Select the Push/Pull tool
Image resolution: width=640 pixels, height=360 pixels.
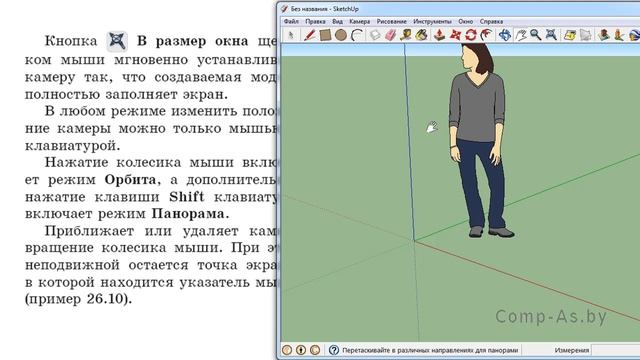pyautogui.click(x=439, y=35)
